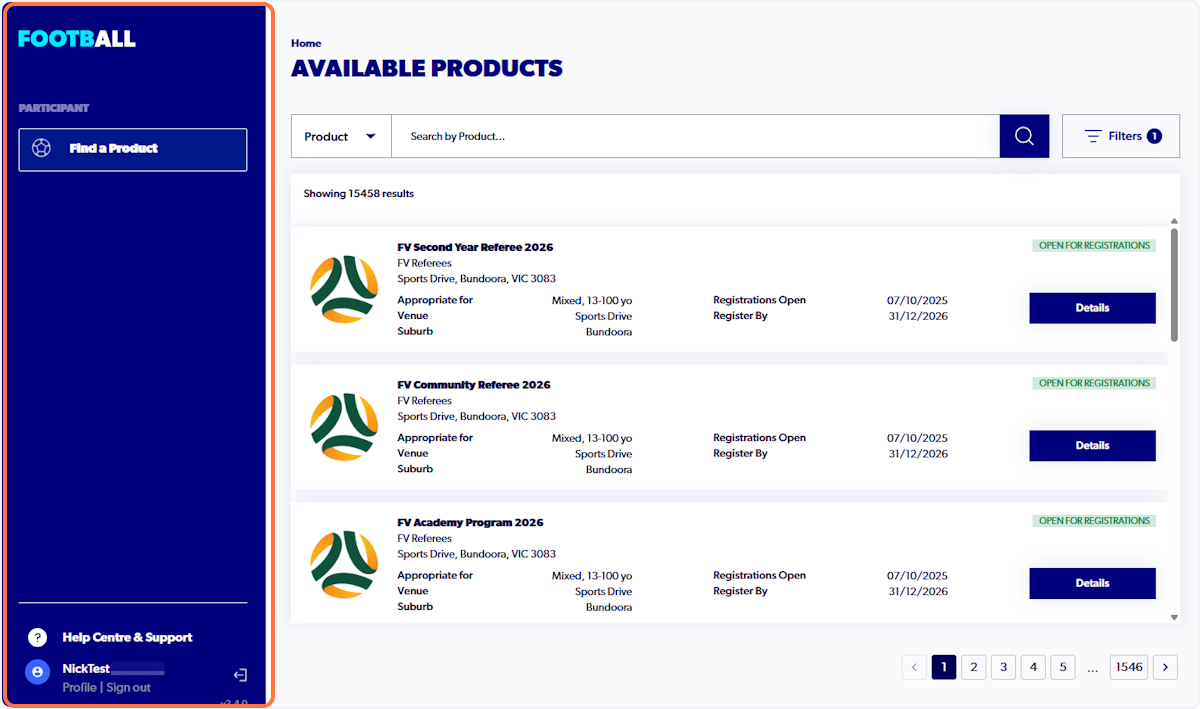Click the sign-out door arrow icon
Screen dimensions: 1200x709
(x=240, y=676)
